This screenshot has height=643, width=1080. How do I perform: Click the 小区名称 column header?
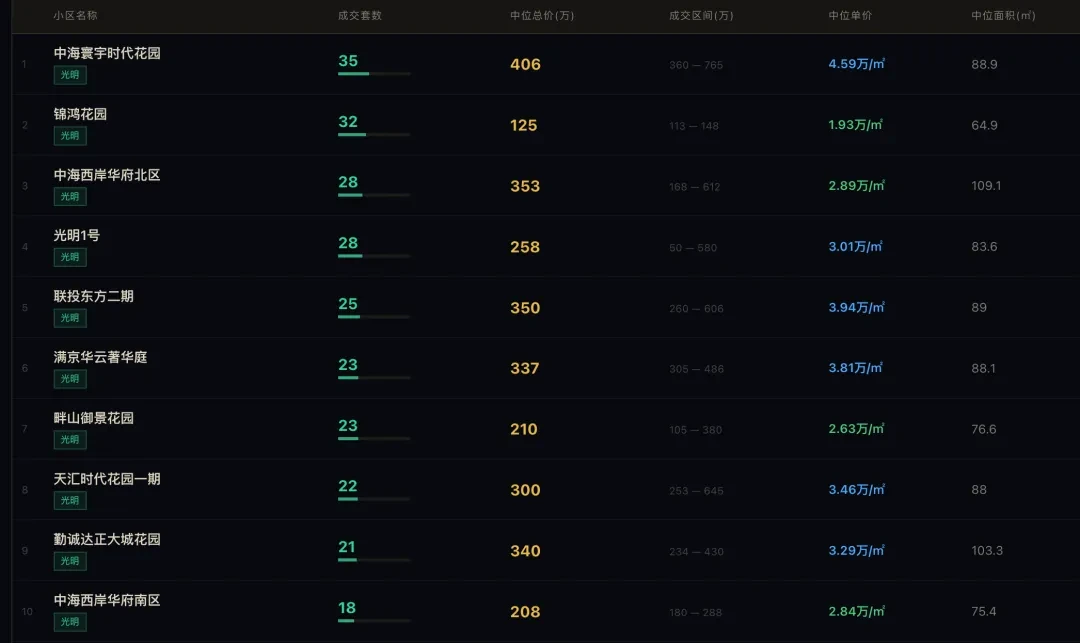76,16
